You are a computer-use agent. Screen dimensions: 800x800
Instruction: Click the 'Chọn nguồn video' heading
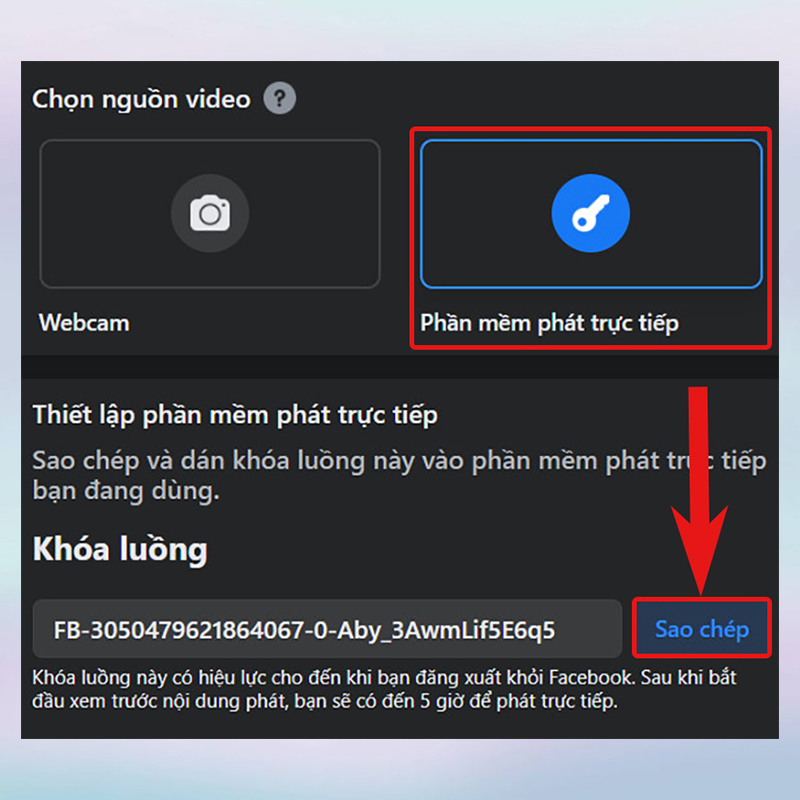(141, 99)
